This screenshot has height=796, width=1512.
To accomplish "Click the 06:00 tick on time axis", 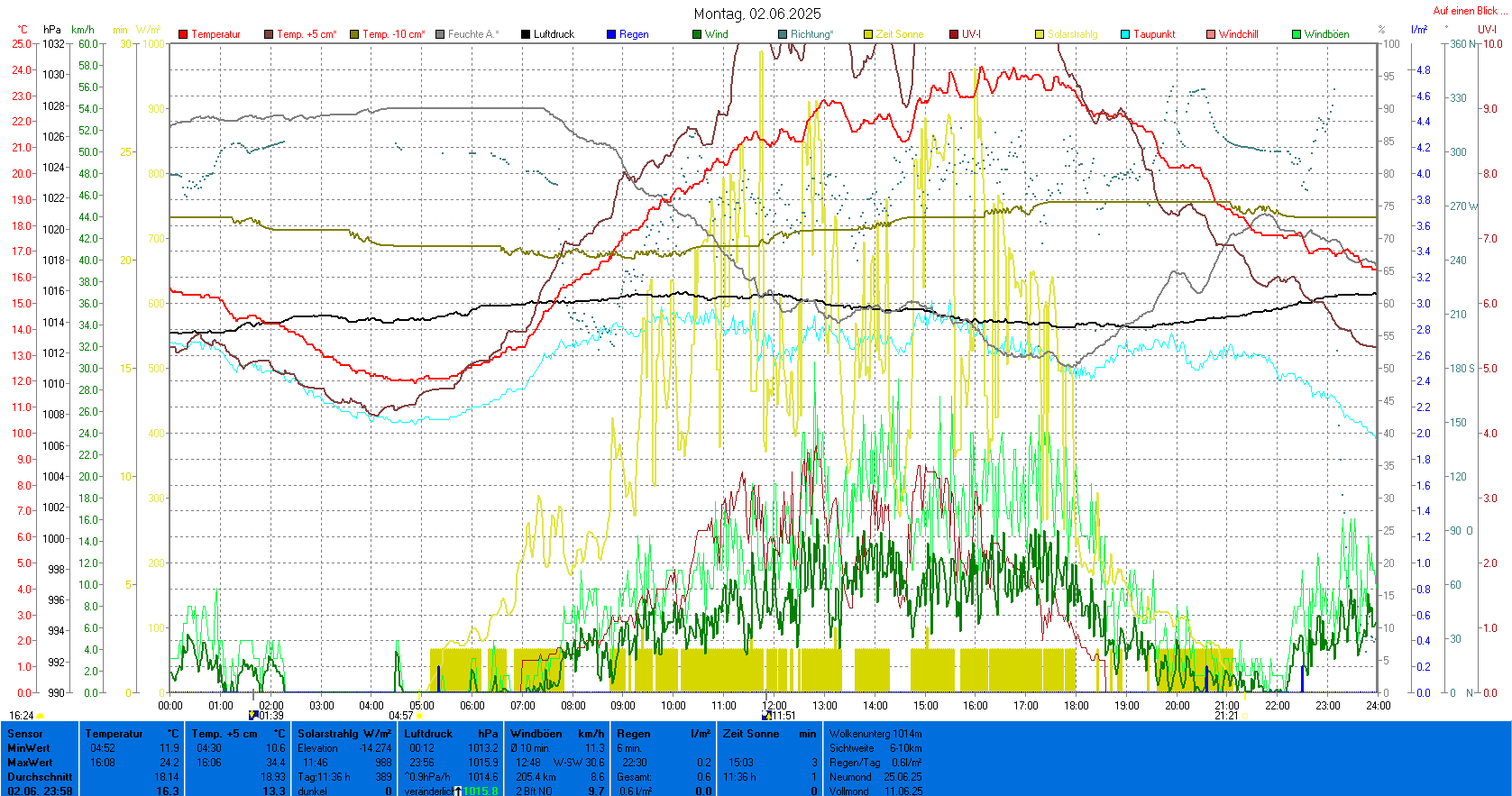I will (472, 706).
